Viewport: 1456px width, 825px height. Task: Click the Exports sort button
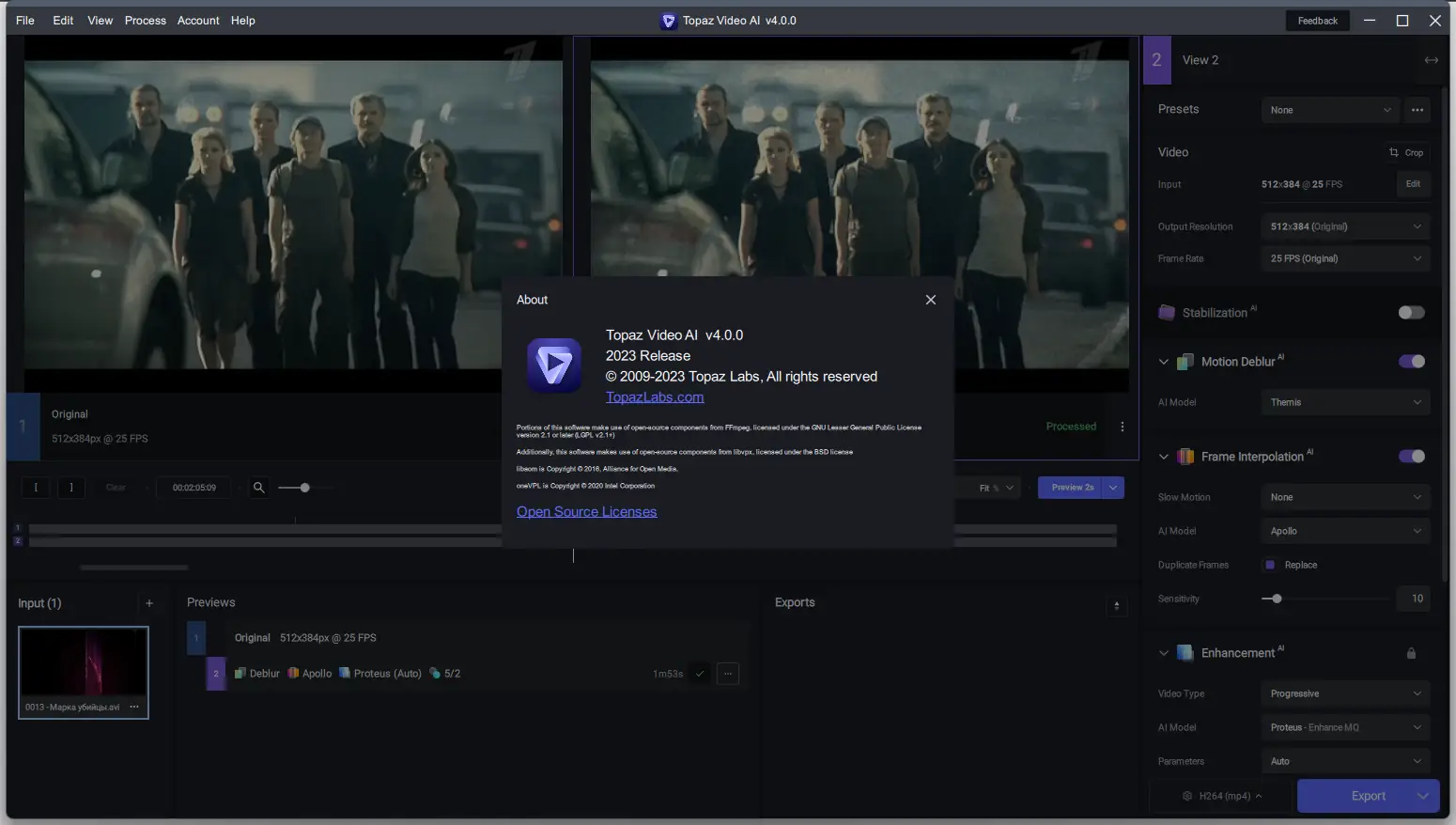coord(1116,606)
